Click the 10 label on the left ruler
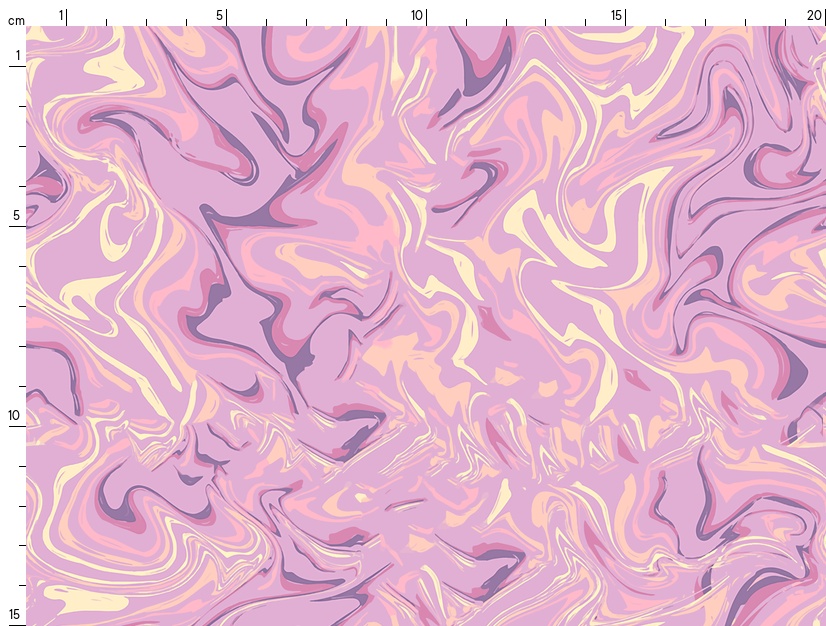826x626 pixels. pyautogui.click(x=16, y=415)
